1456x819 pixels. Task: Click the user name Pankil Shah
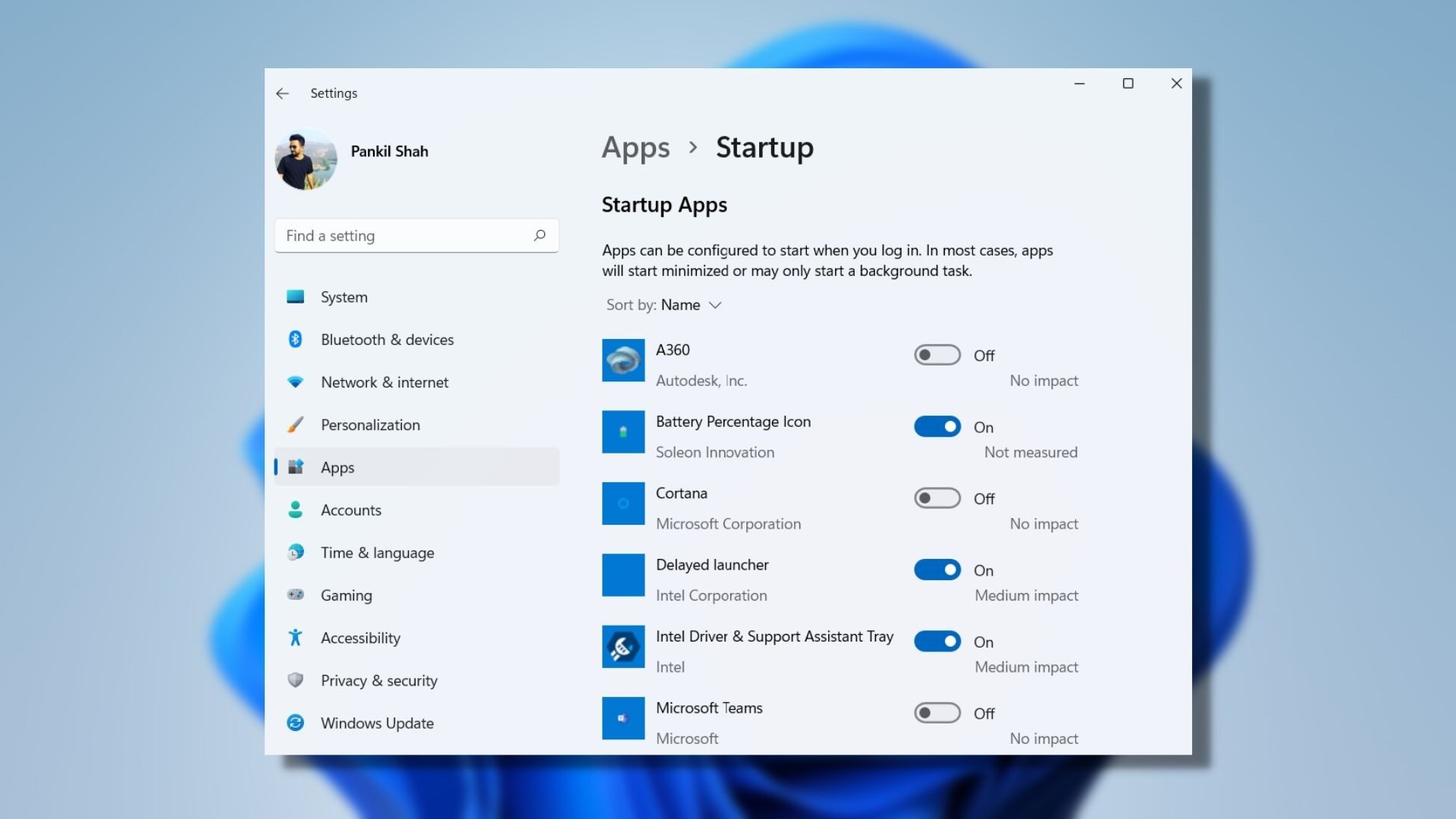pos(389,151)
